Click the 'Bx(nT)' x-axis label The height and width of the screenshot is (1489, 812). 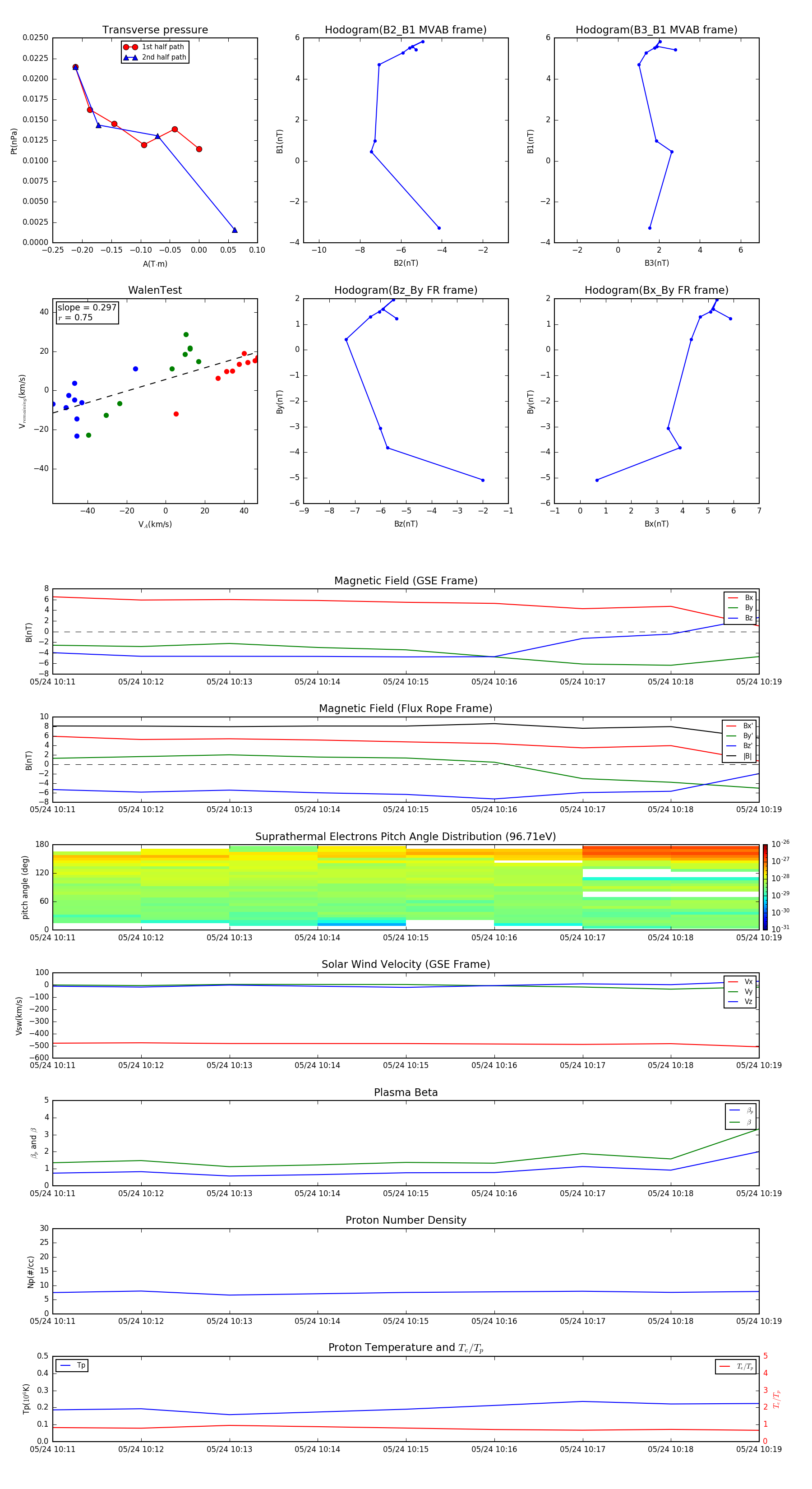click(656, 524)
